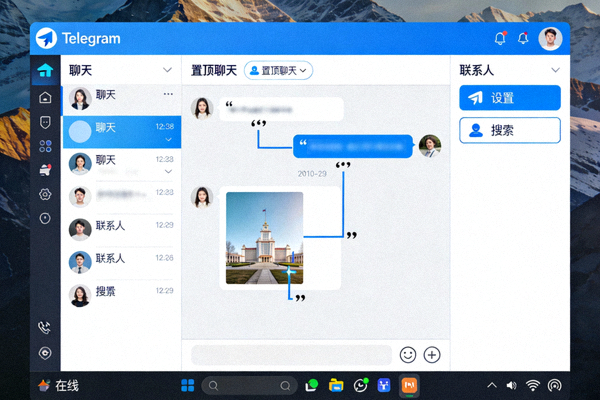Open the Windows Start button in taskbar

pos(188,385)
